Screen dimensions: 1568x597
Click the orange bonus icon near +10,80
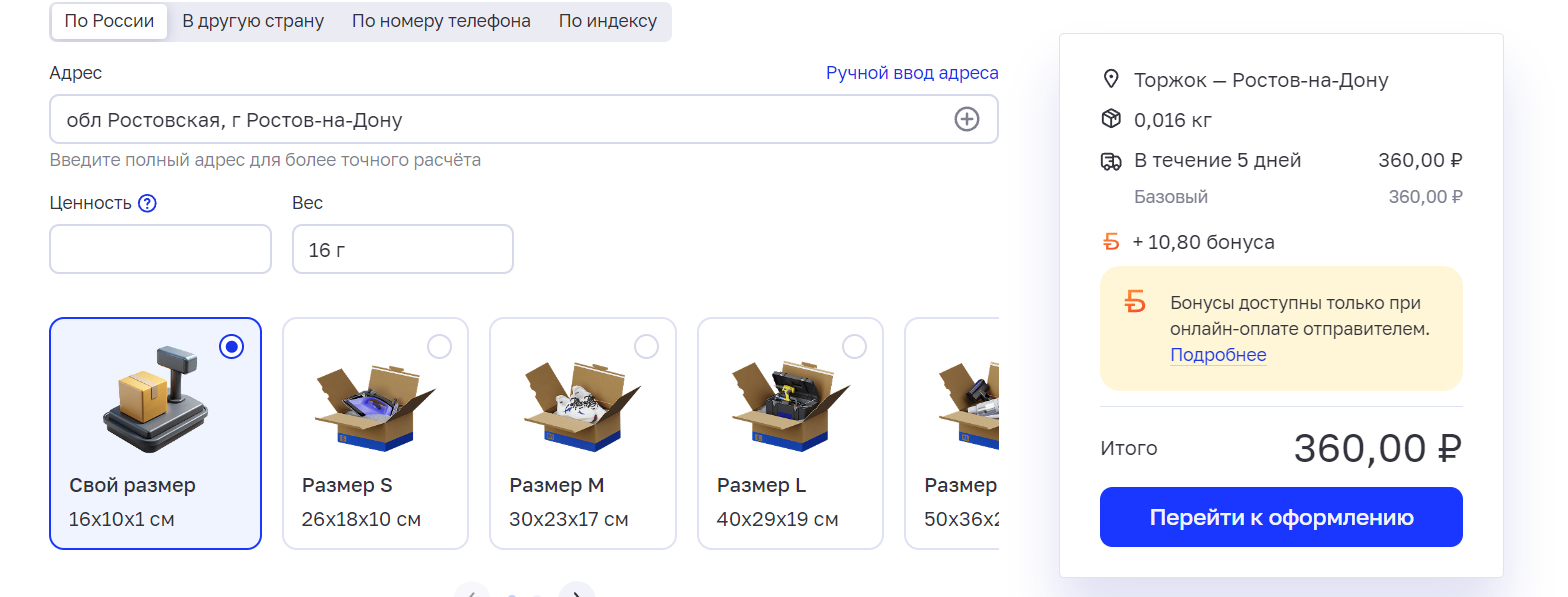point(1110,242)
